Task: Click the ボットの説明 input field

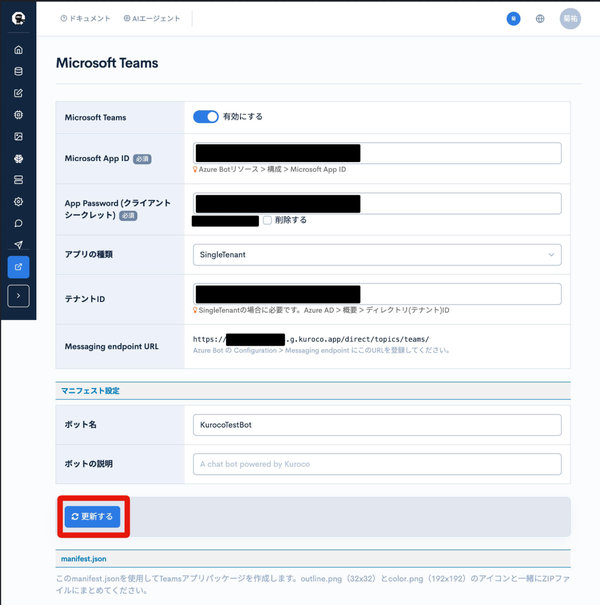Action: click(377, 464)
